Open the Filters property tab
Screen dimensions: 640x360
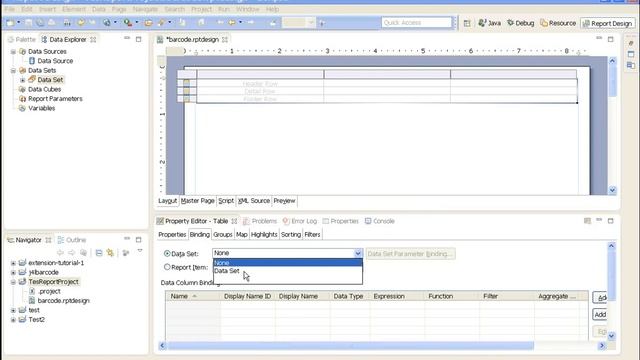pyautogui.click(x=312, y=235)
